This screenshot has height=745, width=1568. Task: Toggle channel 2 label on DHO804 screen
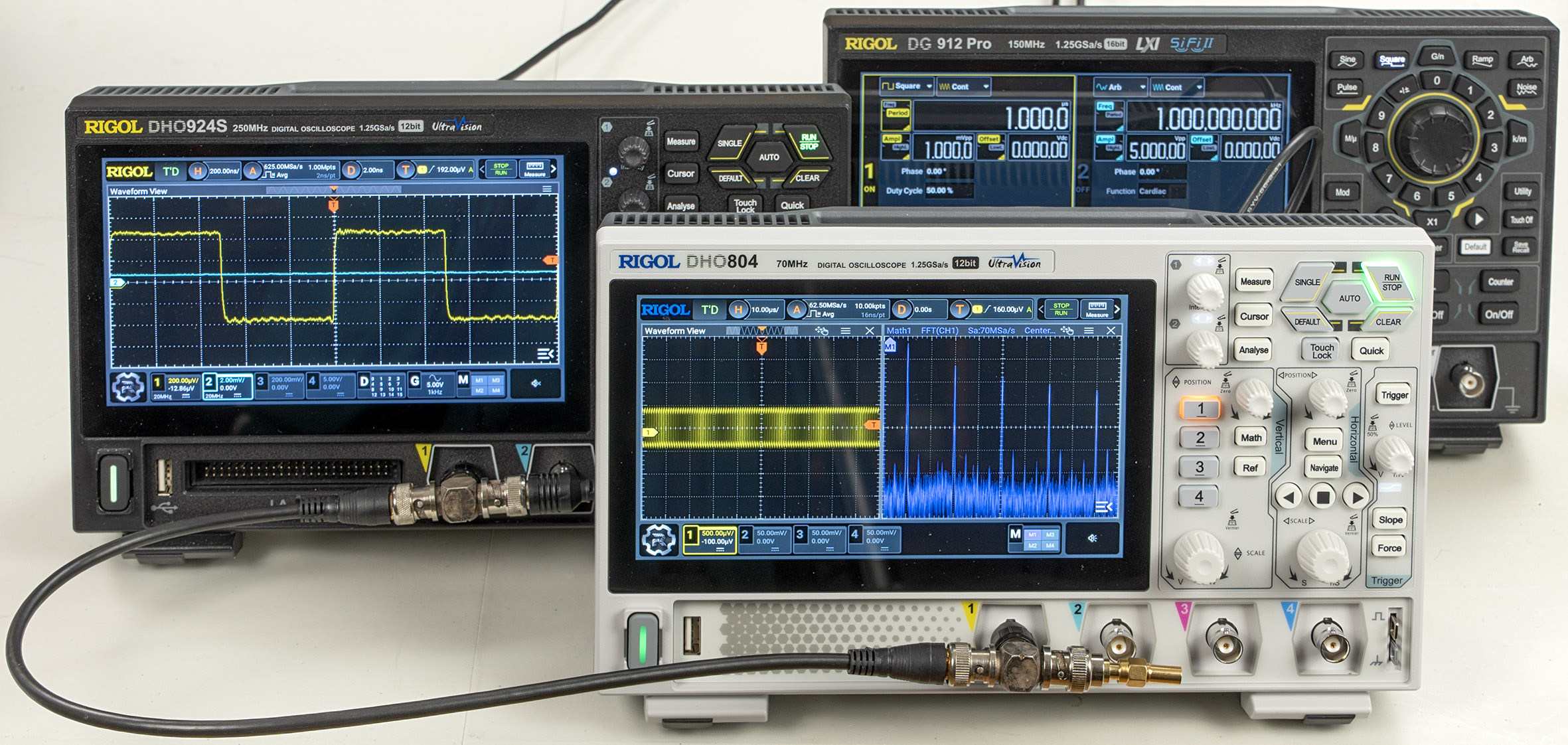tap(745, 535)
